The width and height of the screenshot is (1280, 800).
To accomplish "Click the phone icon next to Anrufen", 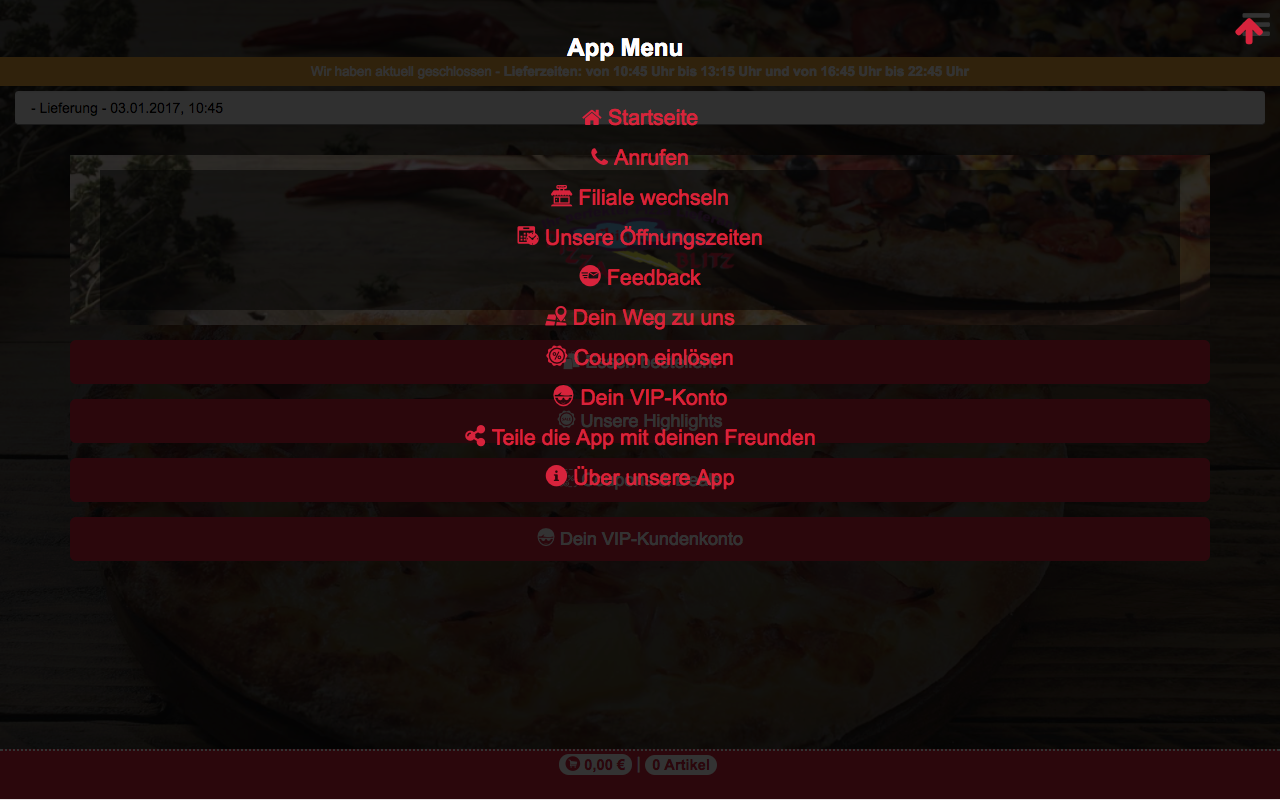I will pyautogui.click(x=599, y=157).
